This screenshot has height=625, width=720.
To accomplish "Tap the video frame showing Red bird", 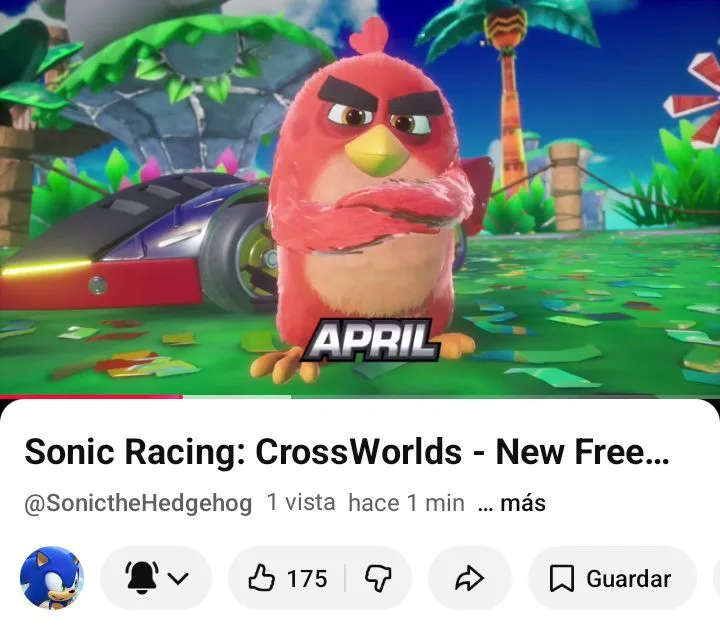I will (360, 197).
